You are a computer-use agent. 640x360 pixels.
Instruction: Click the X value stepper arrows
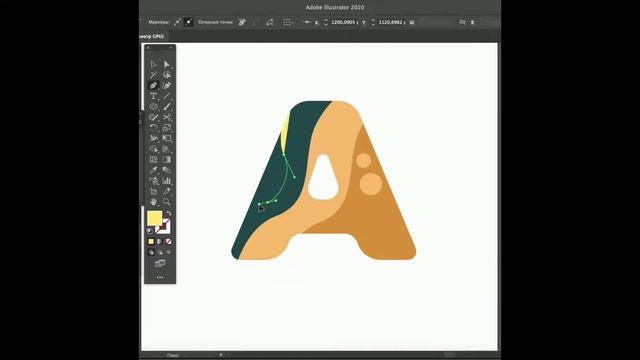pyautogui.click(x=326, y=22)
